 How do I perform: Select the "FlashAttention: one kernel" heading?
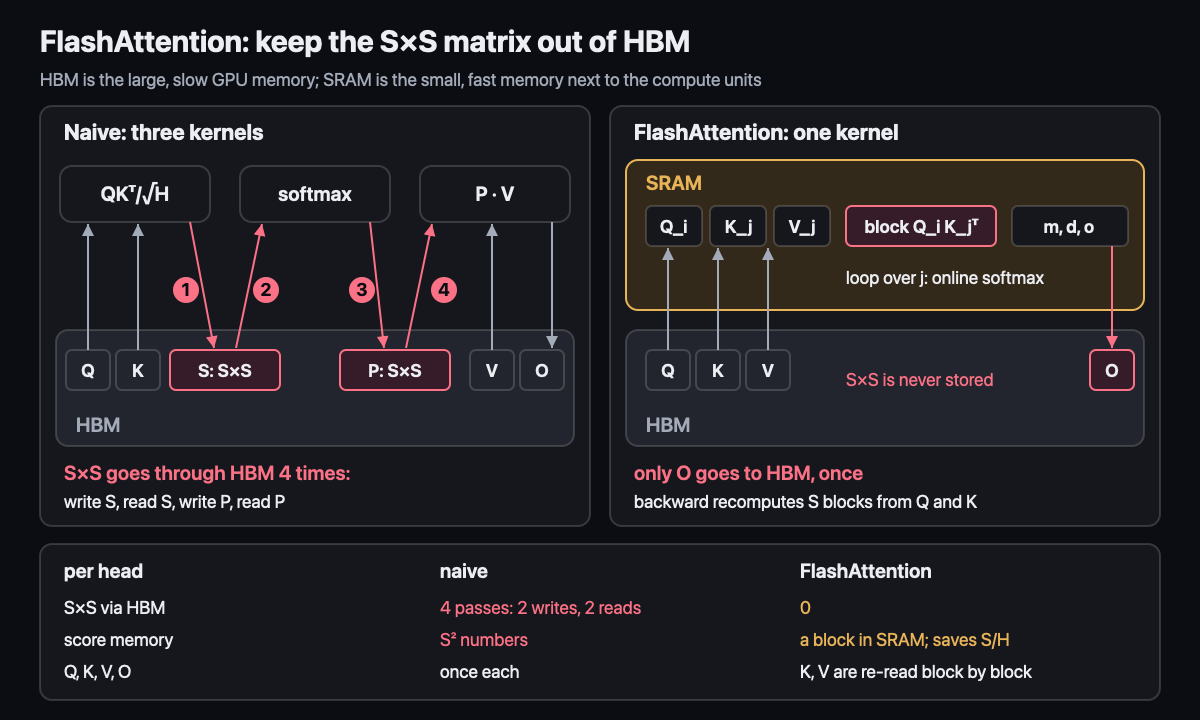coord(766,133)
